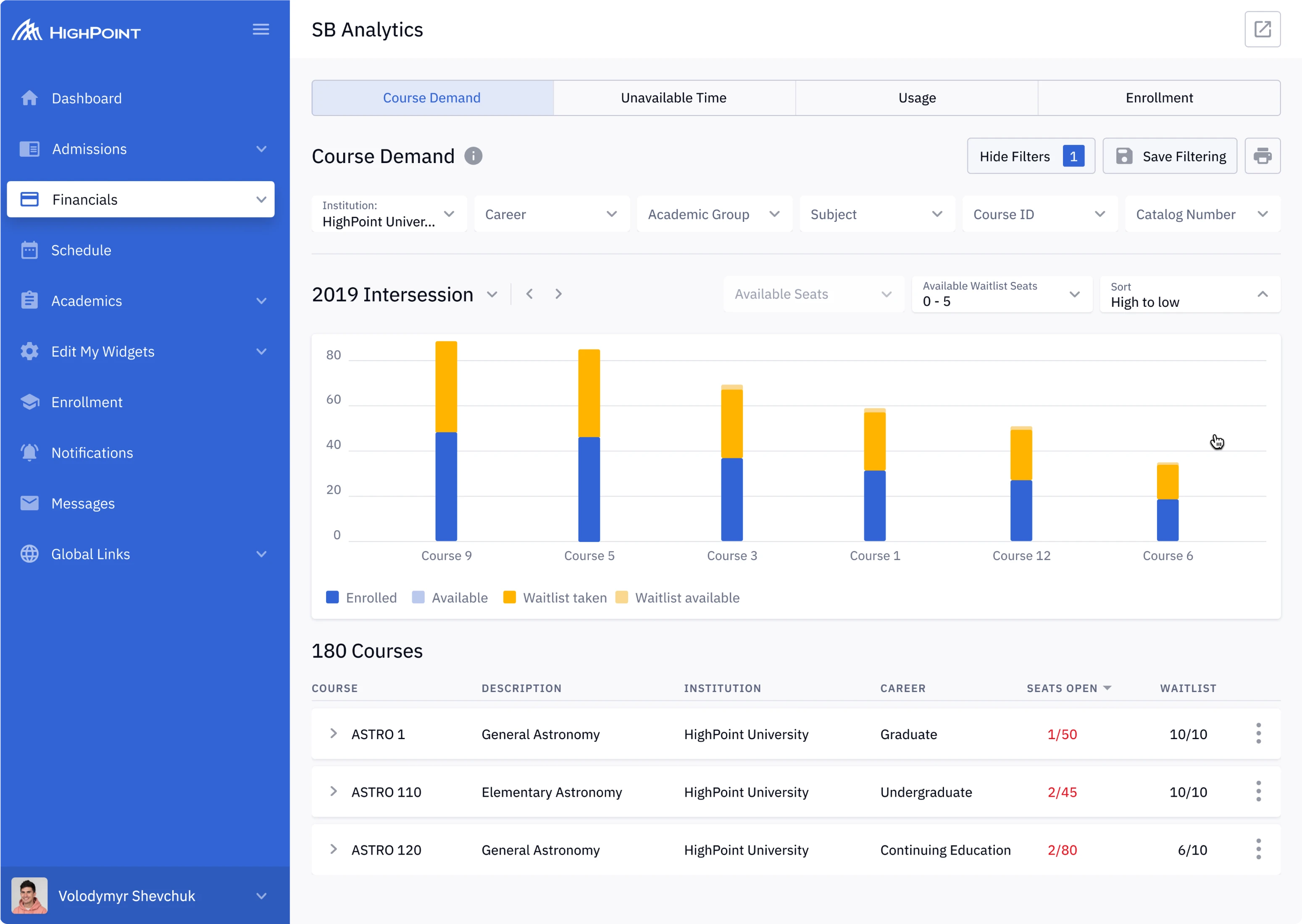Image resolution: width=1302 pixels, height=924 pixels.
Task: Click the Course Demand info tooltip icon
Action: point(473,156)
